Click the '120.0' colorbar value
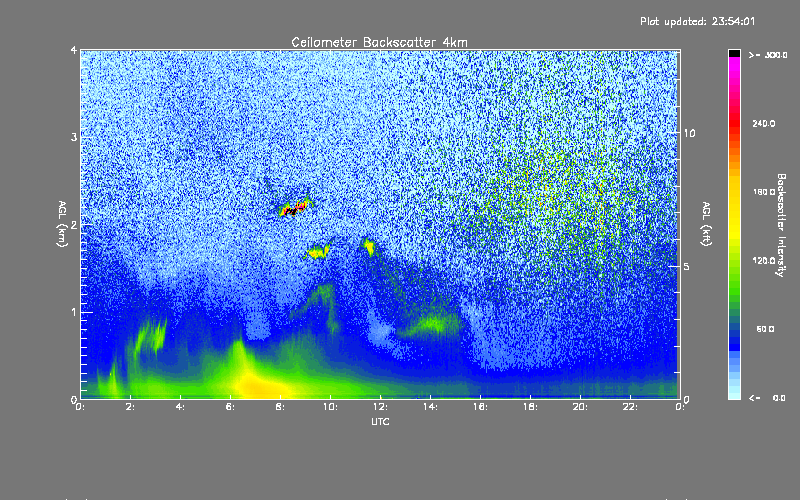The image size is (800, 500). 764,260
